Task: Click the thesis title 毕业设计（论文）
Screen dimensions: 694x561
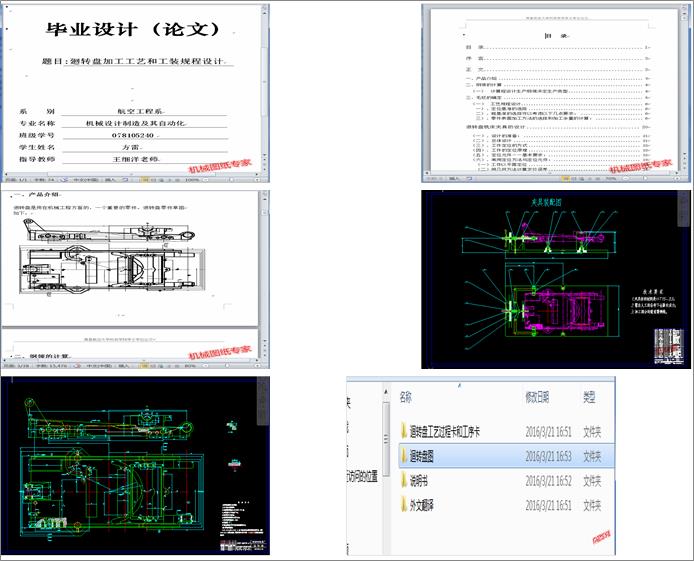Action: 132,29
